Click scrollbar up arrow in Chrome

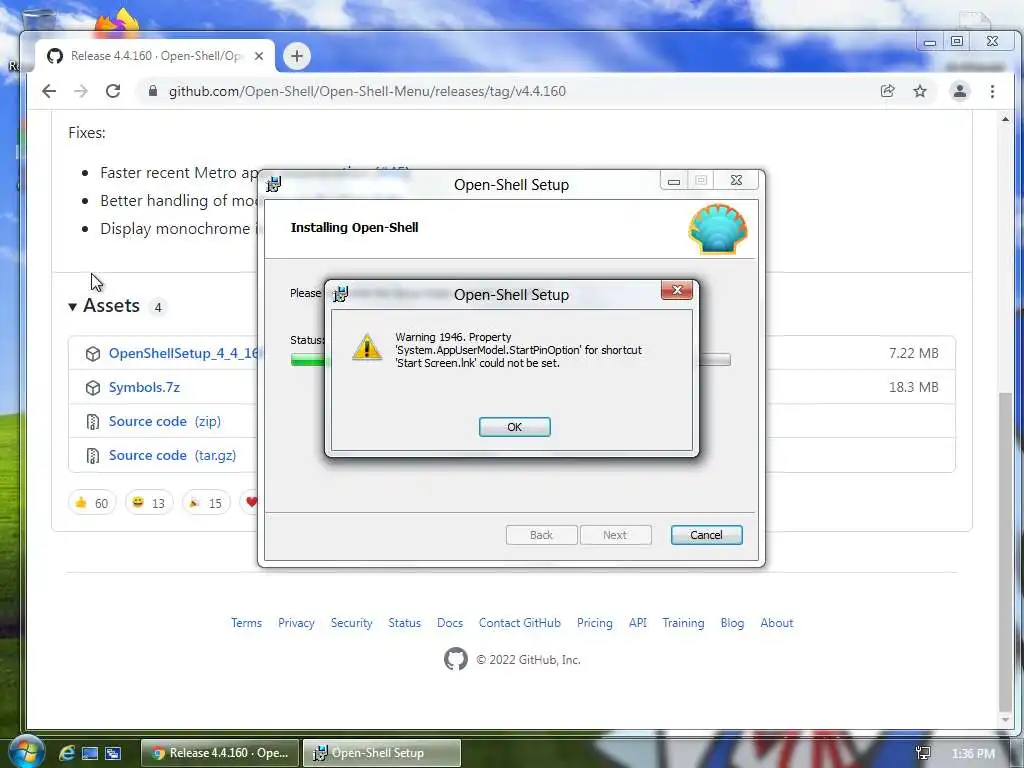pos(1005,119)
